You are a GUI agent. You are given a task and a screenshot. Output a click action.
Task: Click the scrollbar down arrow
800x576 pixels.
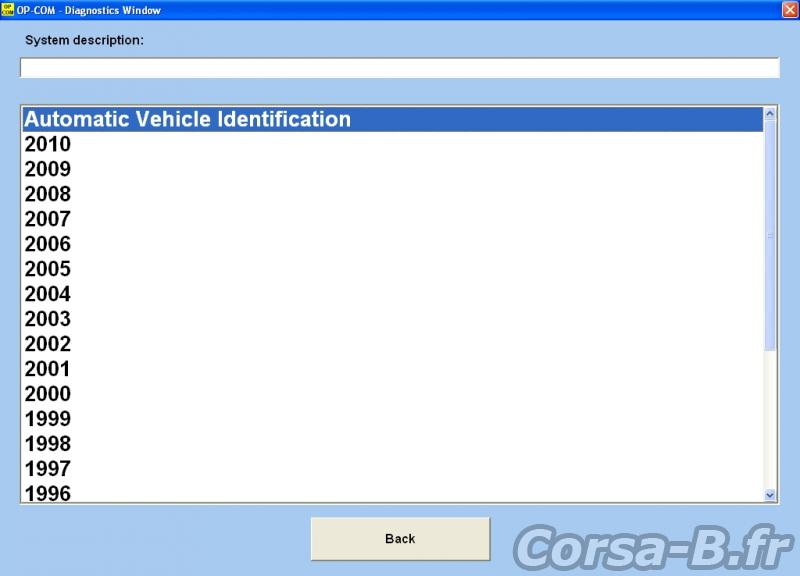pos(770,494)
